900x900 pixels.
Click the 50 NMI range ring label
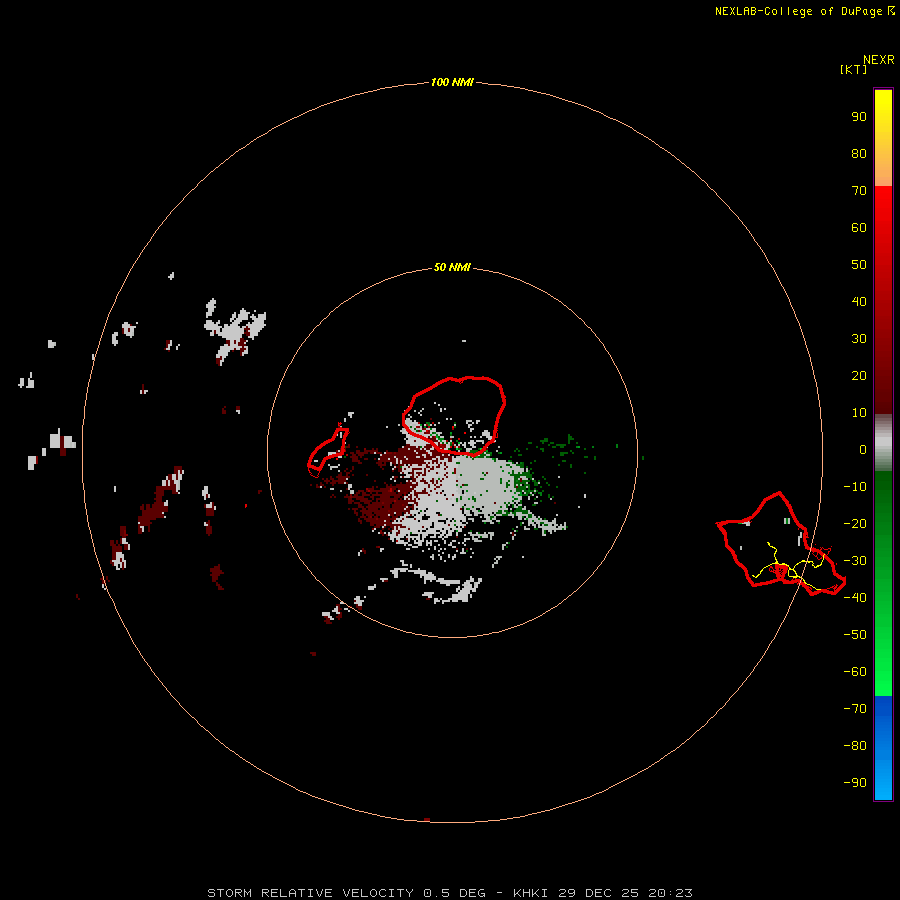[452, 267]
